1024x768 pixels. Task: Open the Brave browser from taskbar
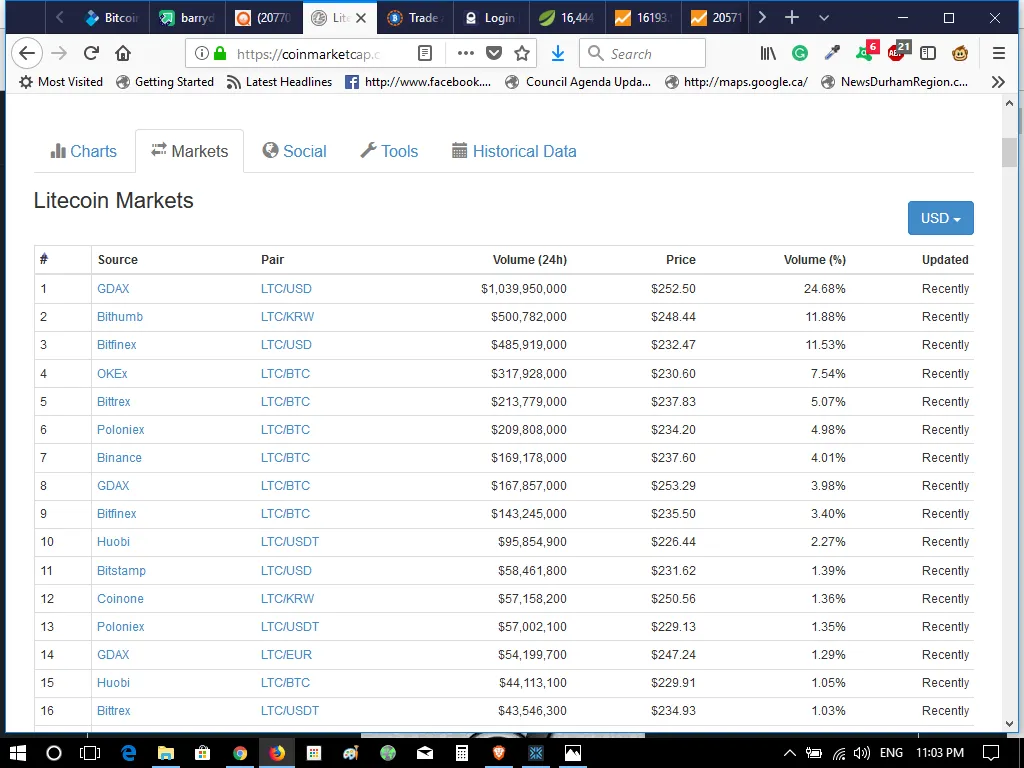[x=499, y=753]
